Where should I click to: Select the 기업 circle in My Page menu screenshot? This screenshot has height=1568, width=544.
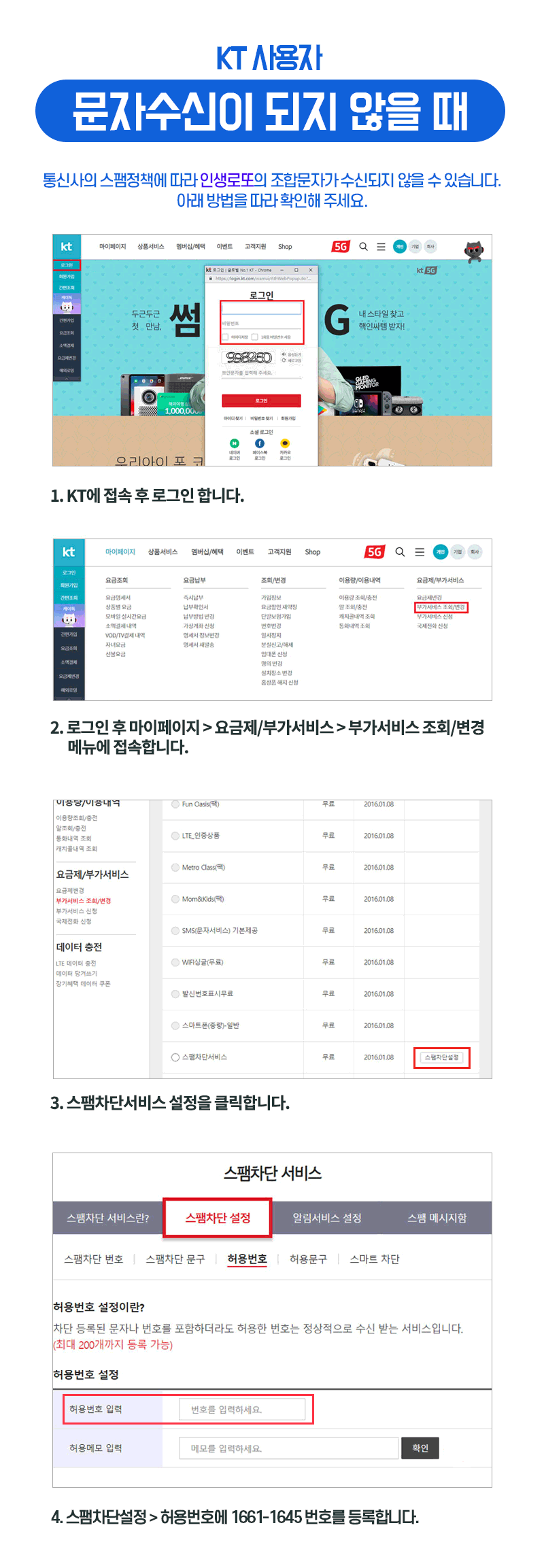(x=458, y=552)
